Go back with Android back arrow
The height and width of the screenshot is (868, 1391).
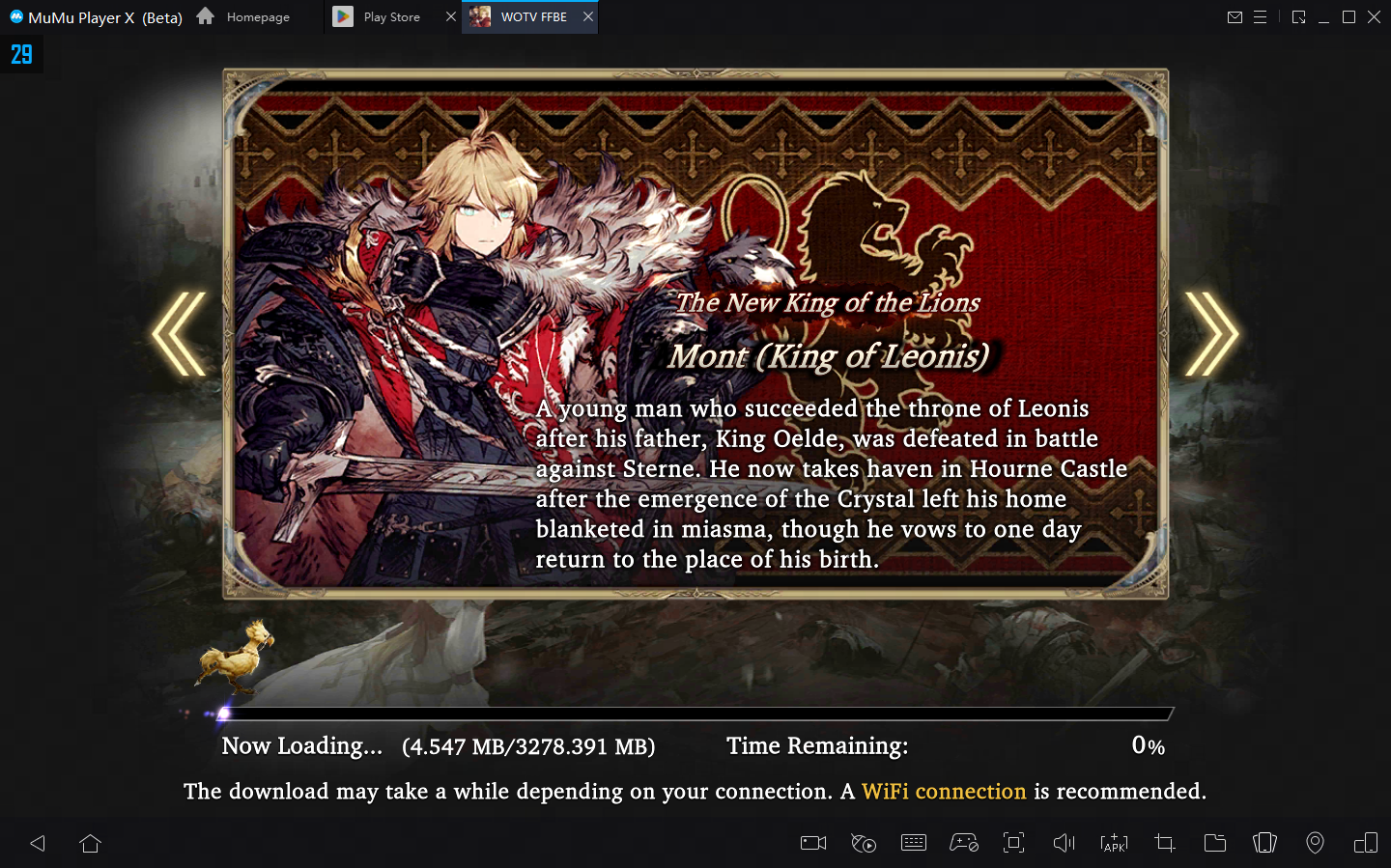coord(38,843)
